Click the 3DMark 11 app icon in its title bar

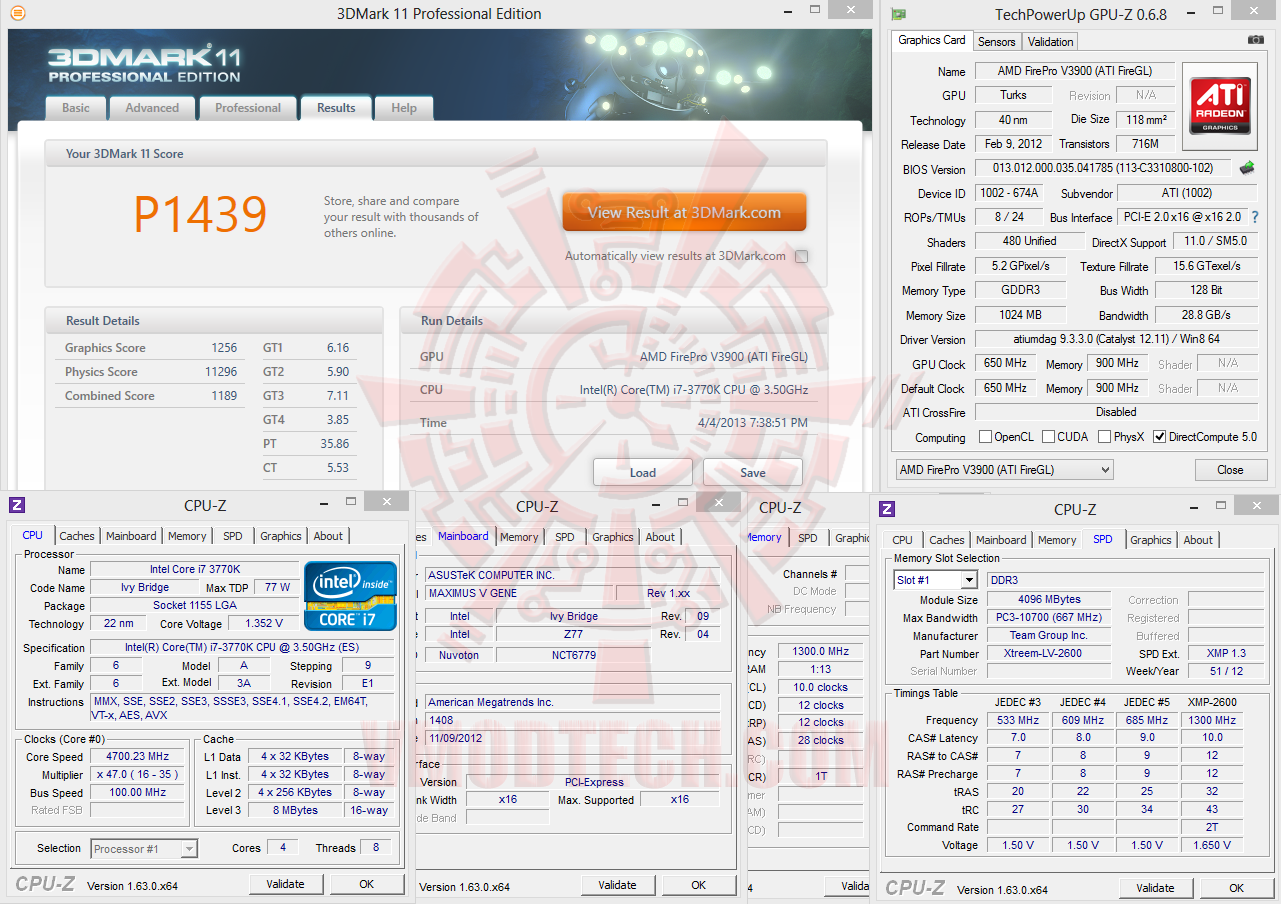pos(17,14)
